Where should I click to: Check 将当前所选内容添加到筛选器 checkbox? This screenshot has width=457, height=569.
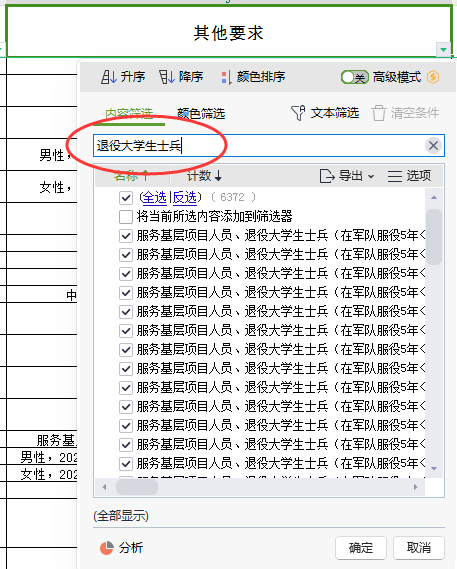coord(126,217)
